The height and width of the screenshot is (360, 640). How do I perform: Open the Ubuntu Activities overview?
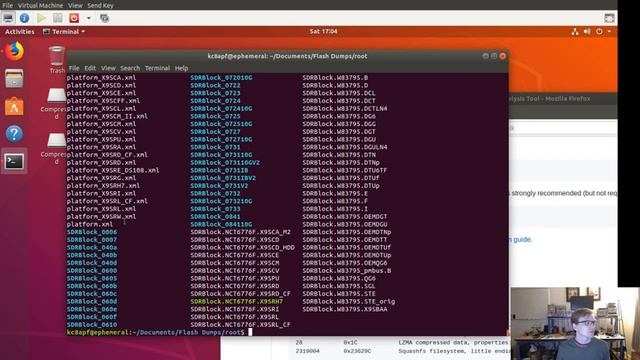[20, 31]
